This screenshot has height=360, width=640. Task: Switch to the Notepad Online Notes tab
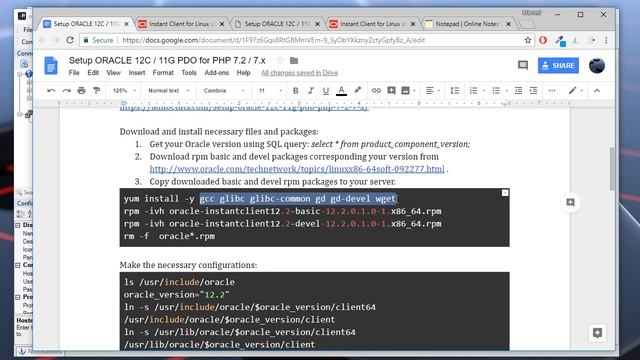(467, 24)
